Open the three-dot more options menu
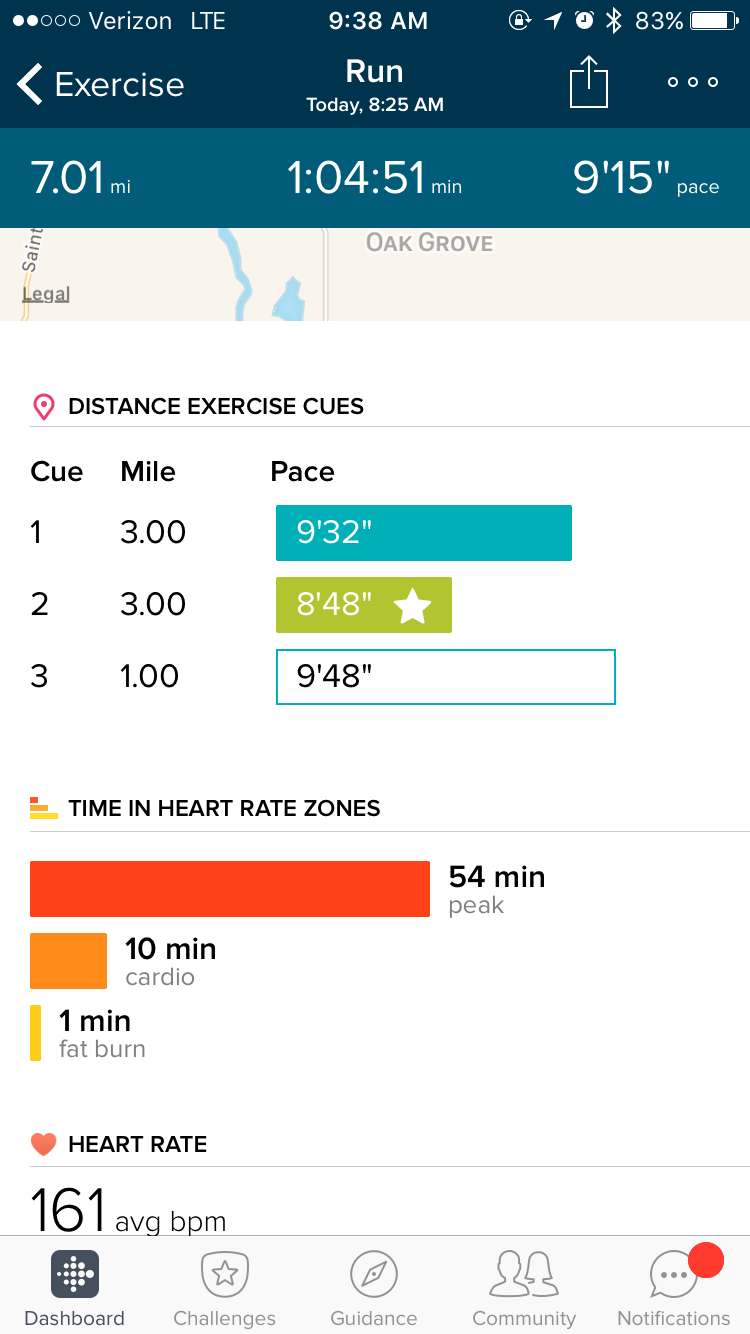Image resolution: width=750 pixels, height=1334 pixels. (x=693, y=83)
